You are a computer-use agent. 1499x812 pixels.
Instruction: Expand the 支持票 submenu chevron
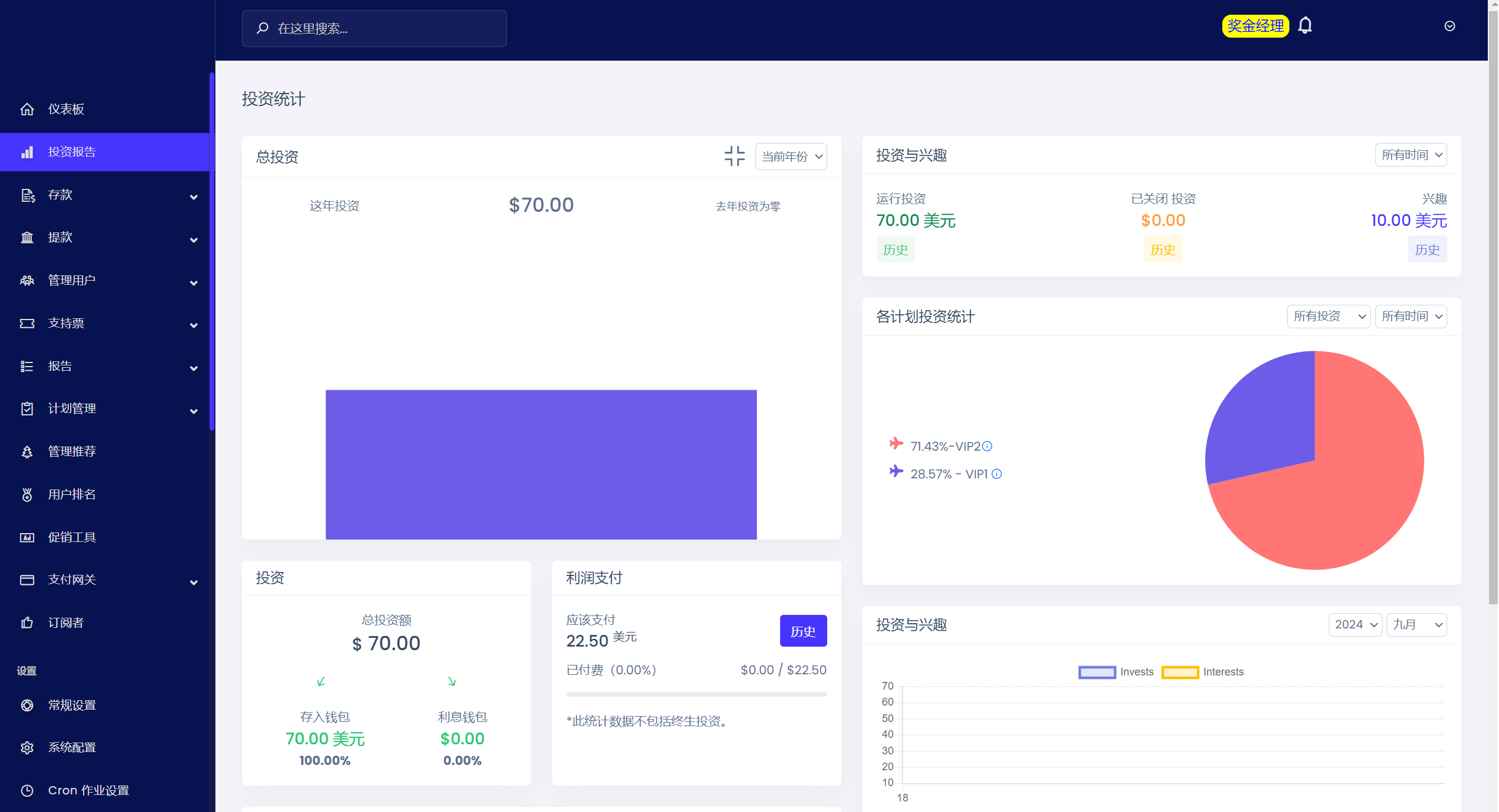click(x=194, y=325)
